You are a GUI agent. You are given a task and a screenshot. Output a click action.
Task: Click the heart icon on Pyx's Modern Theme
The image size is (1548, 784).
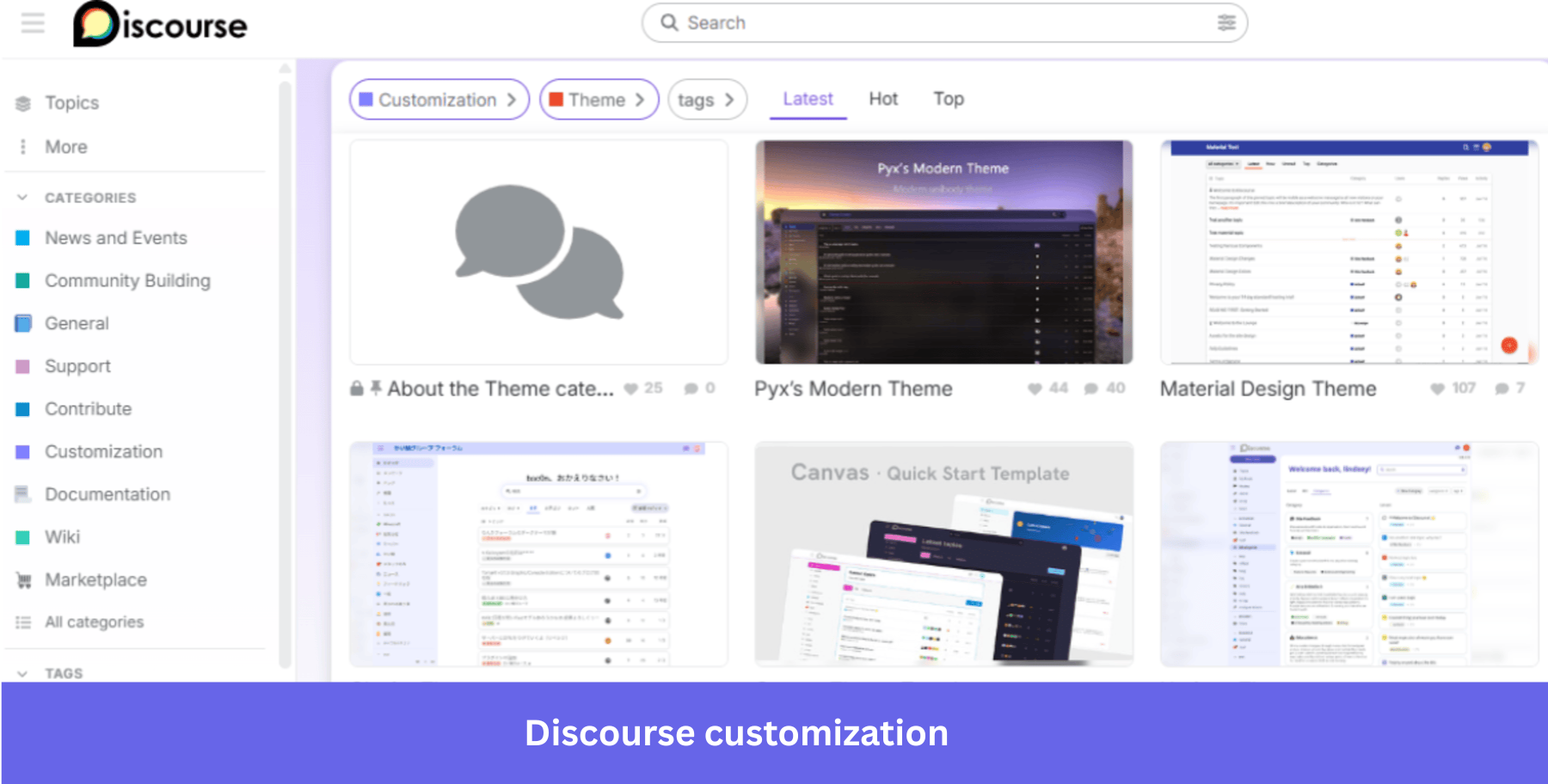click(1035, 388)
